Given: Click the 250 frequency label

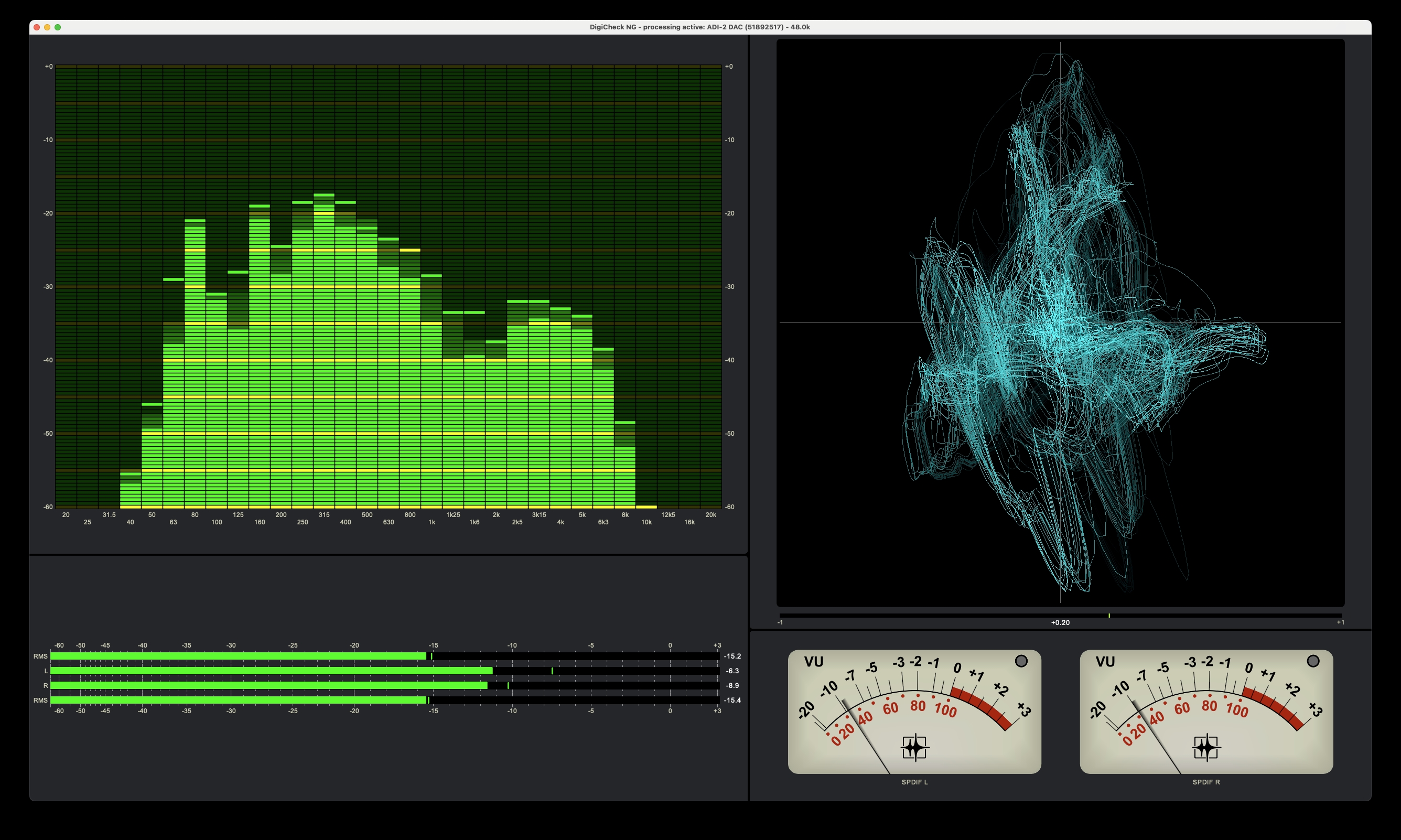Looking at the screenshot, I should coord(303,522).
